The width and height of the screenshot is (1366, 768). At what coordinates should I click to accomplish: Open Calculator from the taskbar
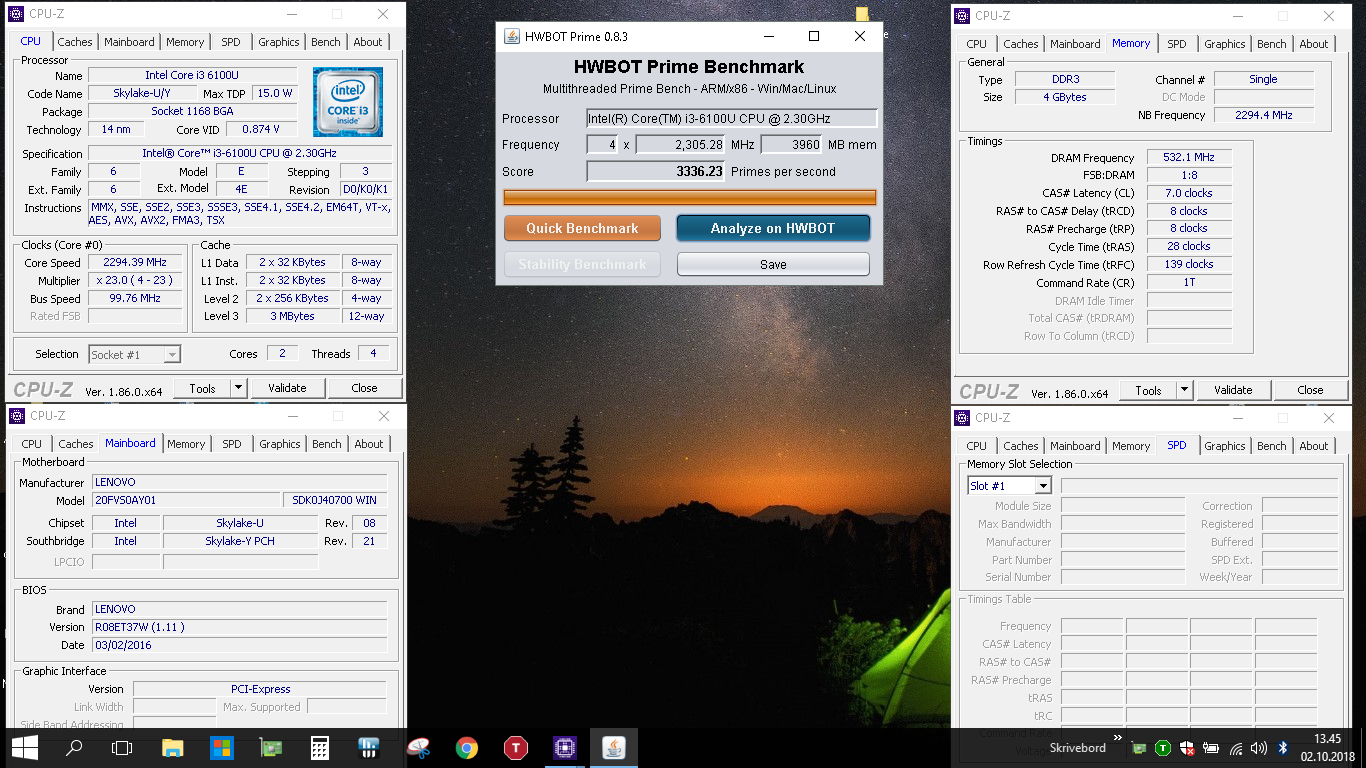click(320, 747)
